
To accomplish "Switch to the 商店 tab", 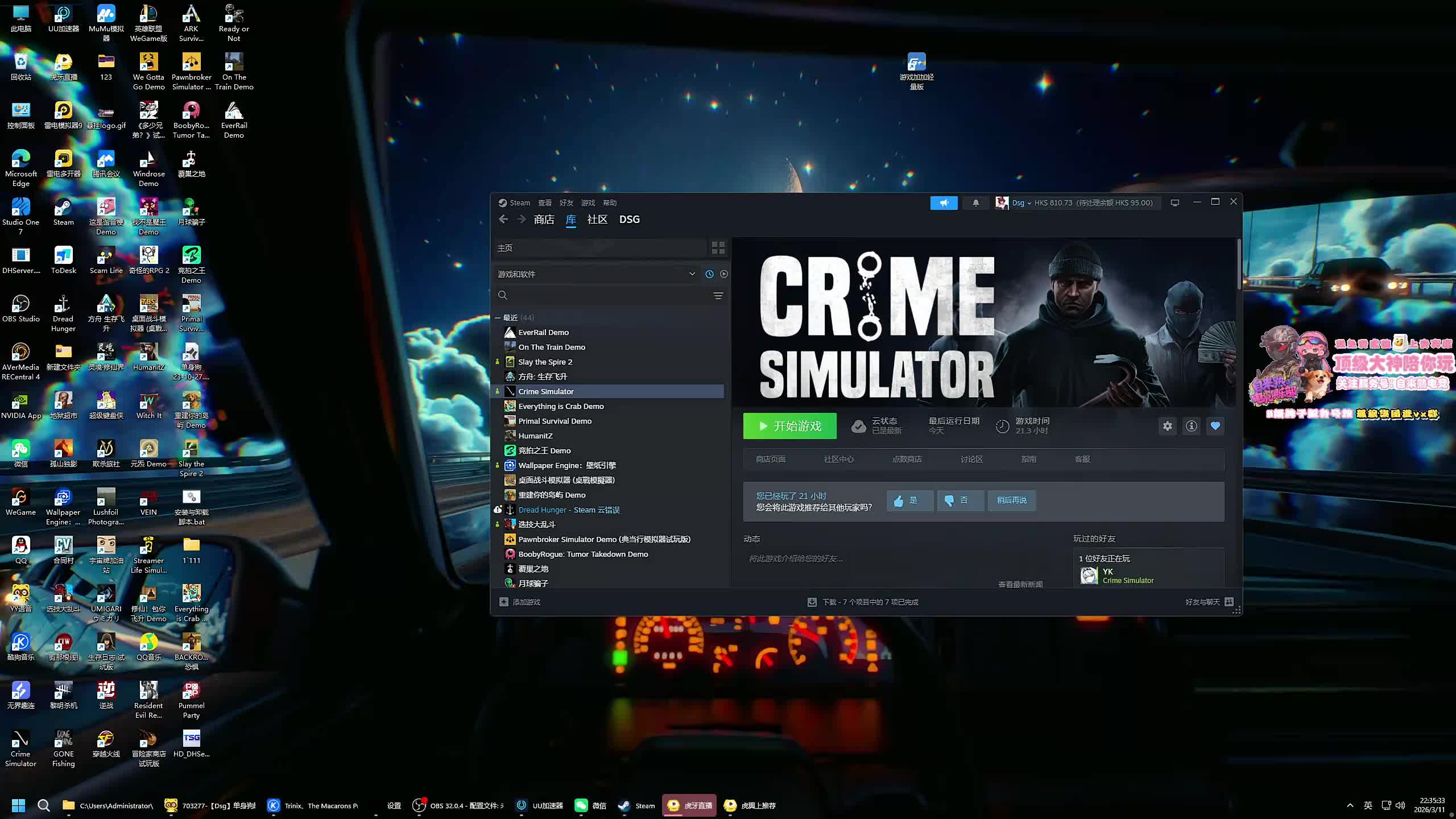I will click(544, 220).
